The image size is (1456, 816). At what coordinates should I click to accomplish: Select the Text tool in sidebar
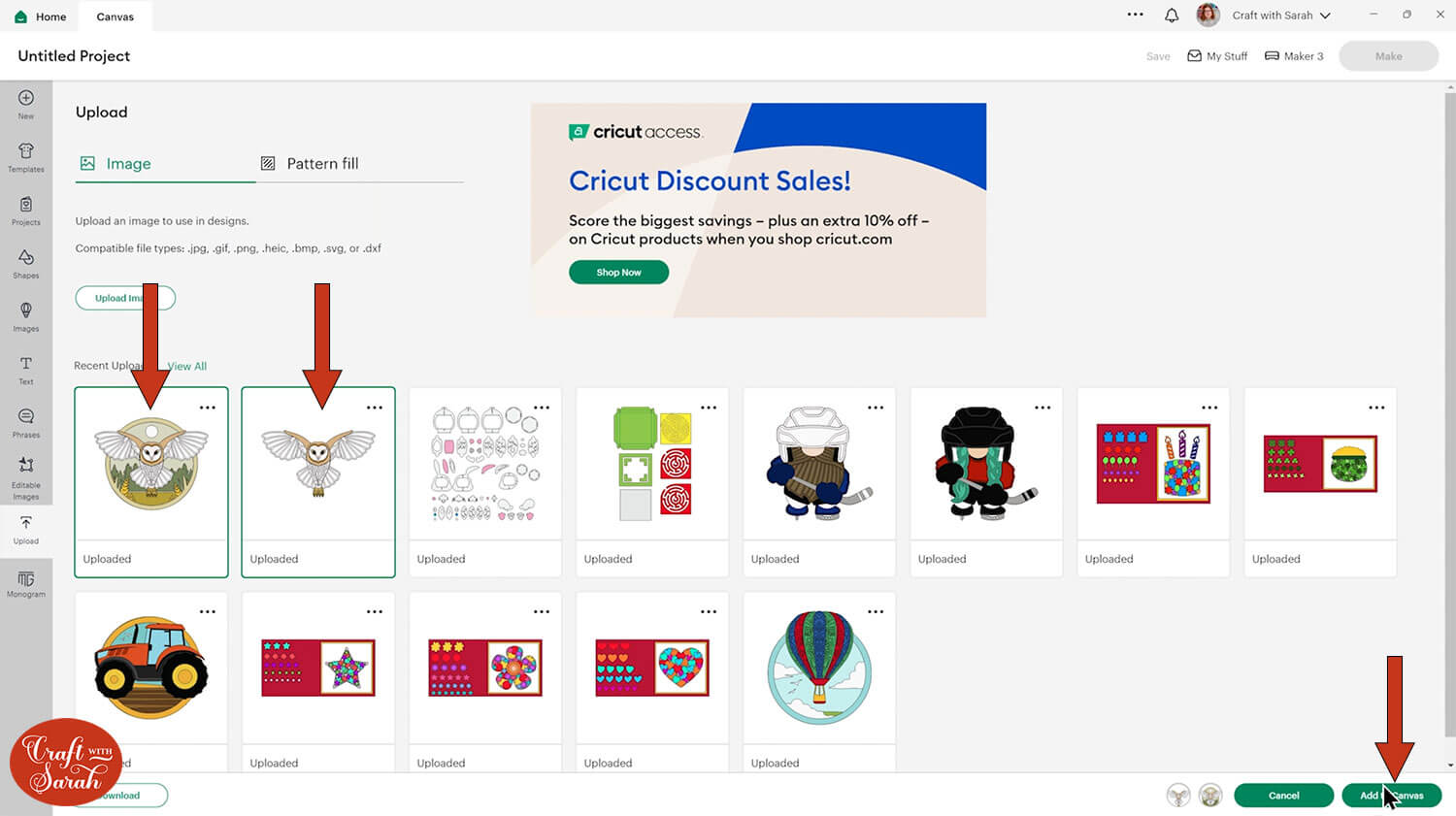26,369
